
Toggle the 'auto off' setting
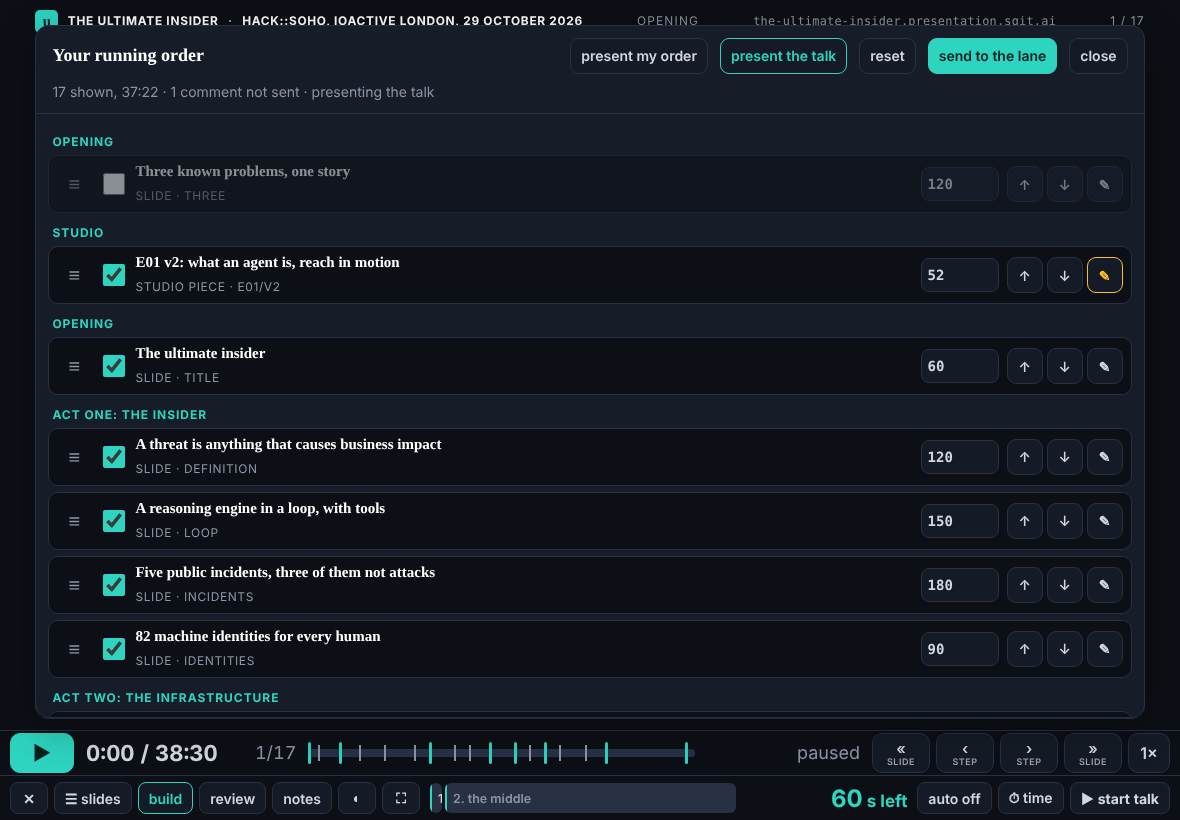coord(954,798)
